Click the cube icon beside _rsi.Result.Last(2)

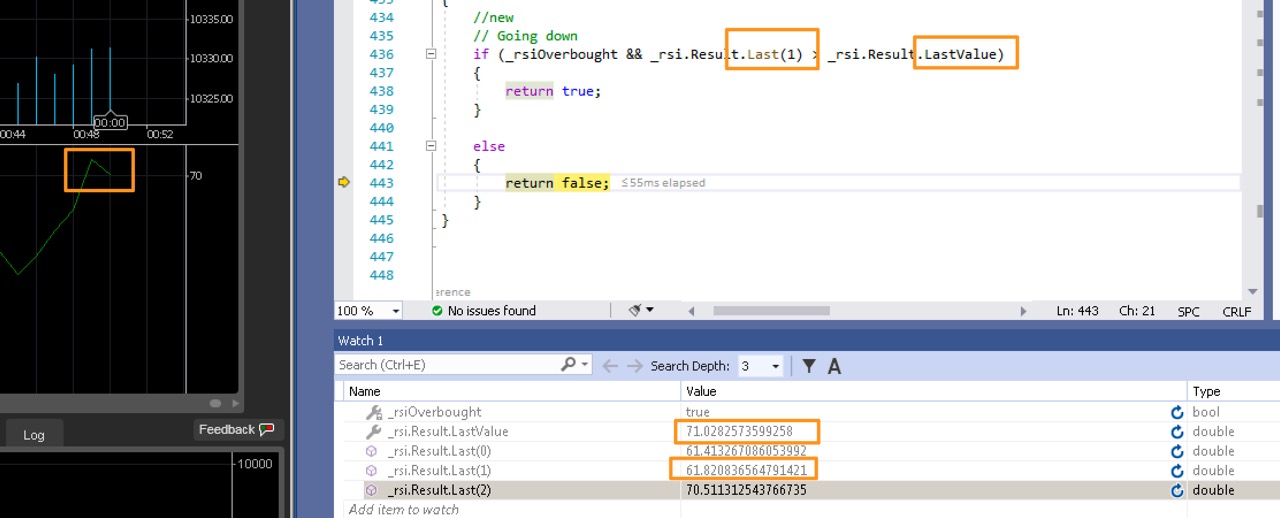[x=371, y=490]
